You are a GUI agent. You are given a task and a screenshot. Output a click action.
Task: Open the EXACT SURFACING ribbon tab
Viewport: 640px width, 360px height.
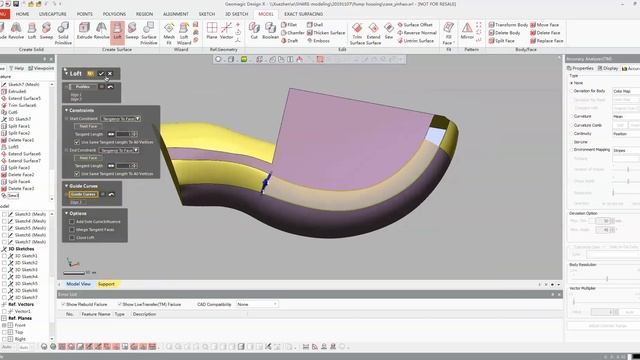(x=304, y=14)
